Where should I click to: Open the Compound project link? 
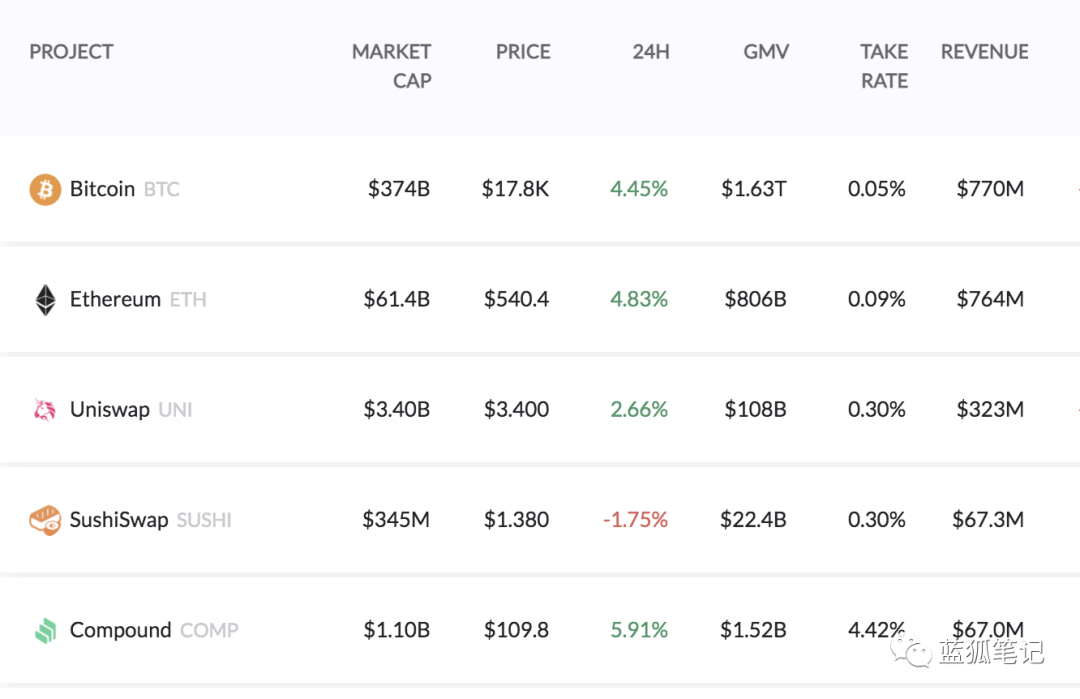pos(121,630)
